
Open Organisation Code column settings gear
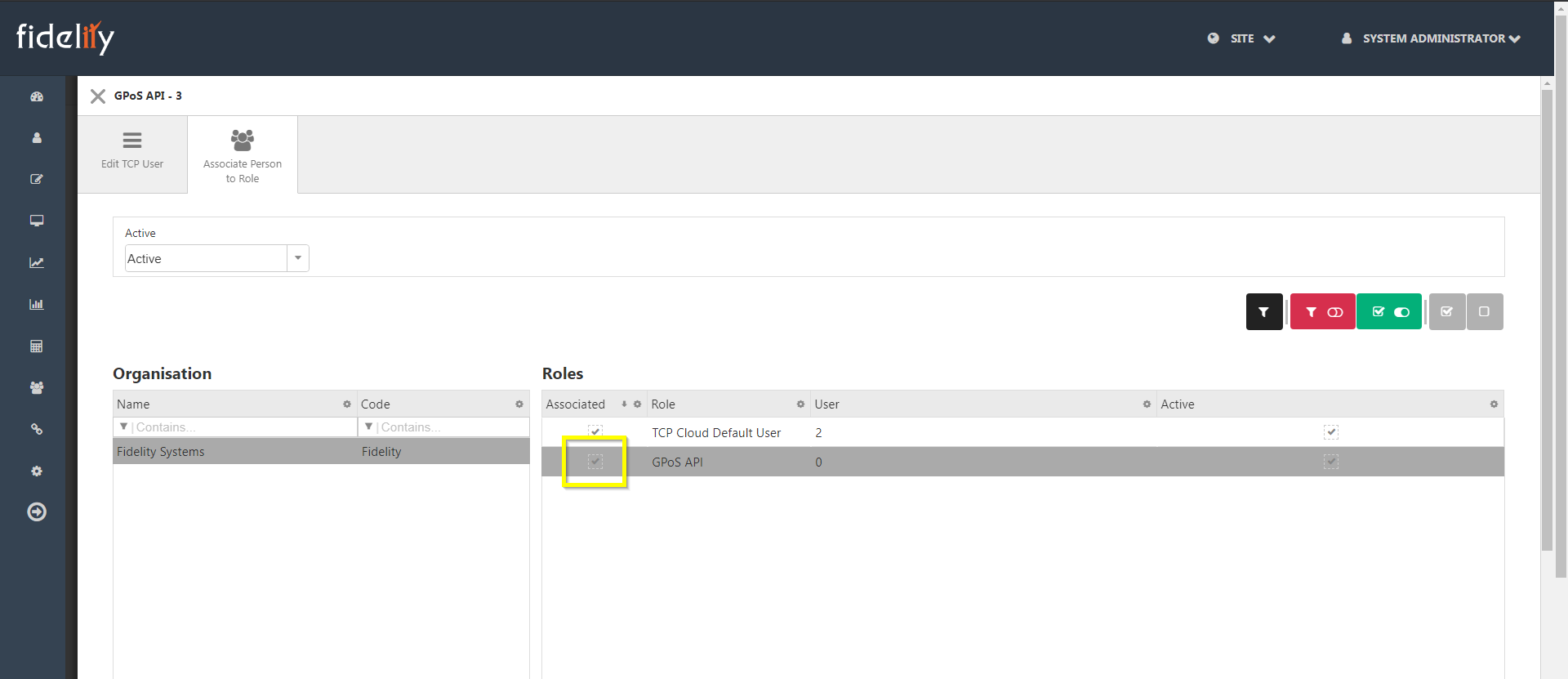coord(519,404)
